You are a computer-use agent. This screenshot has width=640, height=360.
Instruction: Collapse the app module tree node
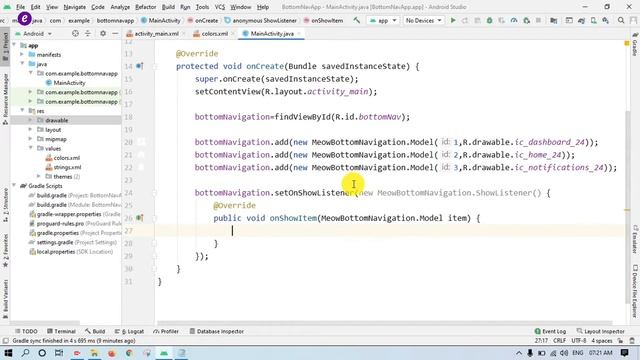pyautogui.click(x=15, y=45)
